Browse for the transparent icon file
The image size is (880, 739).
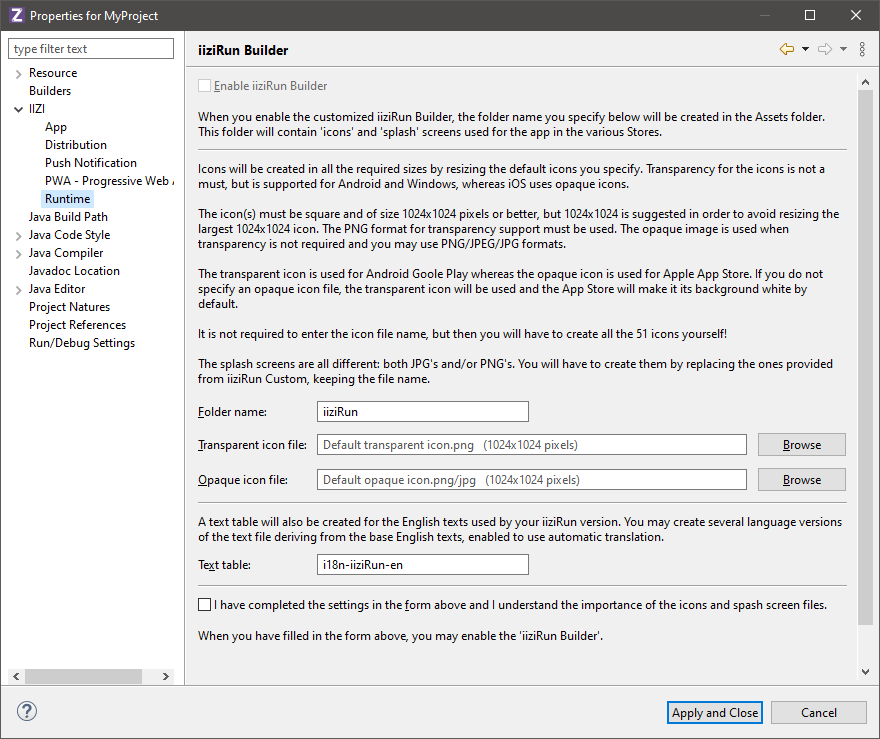(801, 445)
